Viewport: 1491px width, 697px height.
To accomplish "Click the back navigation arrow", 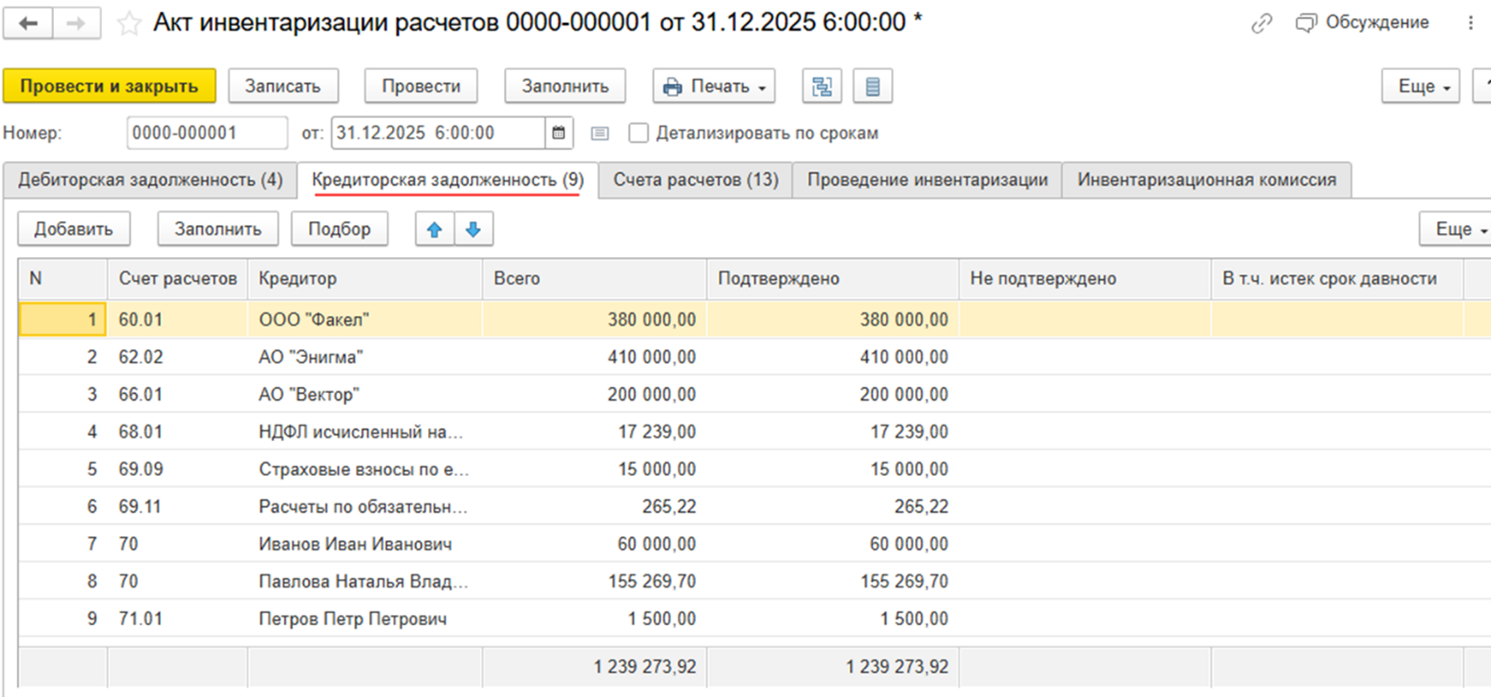I will 28,23.
